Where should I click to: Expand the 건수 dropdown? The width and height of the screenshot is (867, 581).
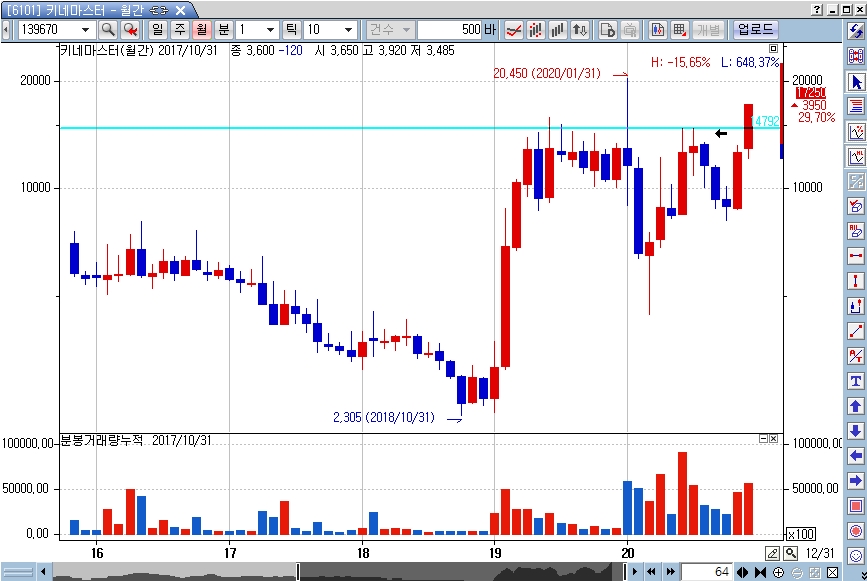(407, 29)
